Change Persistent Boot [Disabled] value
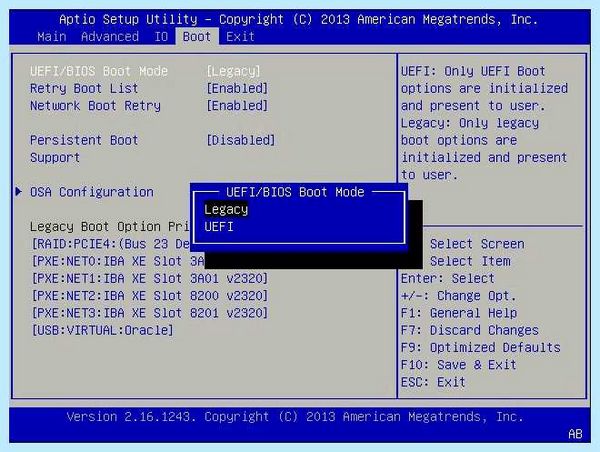Viewport: 600px width, 452px height. pyautogui.click(x=241, y=140)
